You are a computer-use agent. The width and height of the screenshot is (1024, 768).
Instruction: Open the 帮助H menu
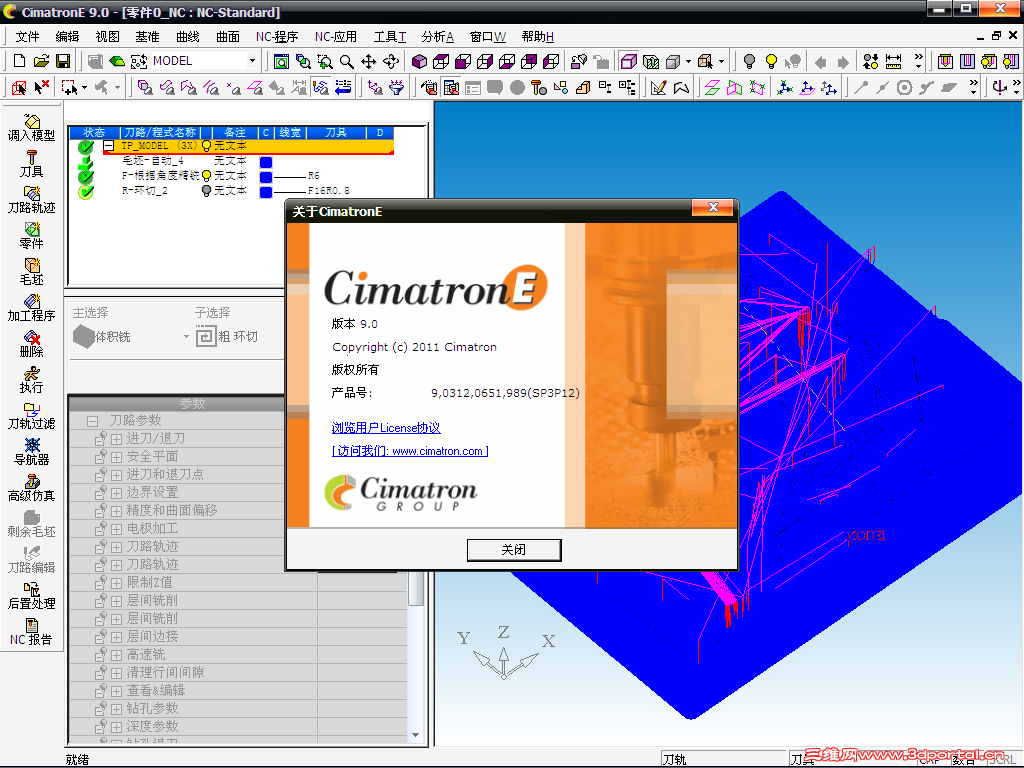click(x=537, y=37)
